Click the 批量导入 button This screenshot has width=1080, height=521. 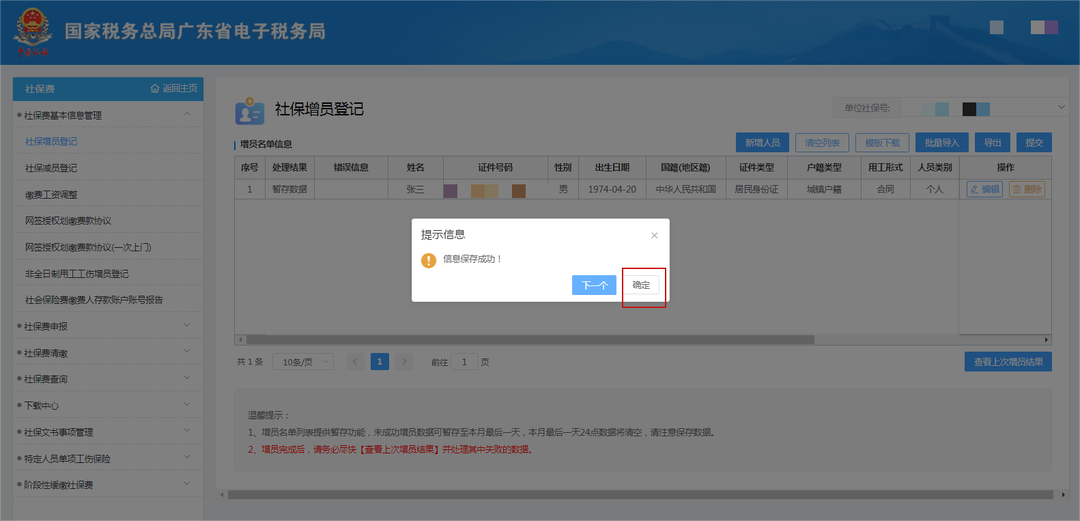pyautogui.click(x=942, y=143)
